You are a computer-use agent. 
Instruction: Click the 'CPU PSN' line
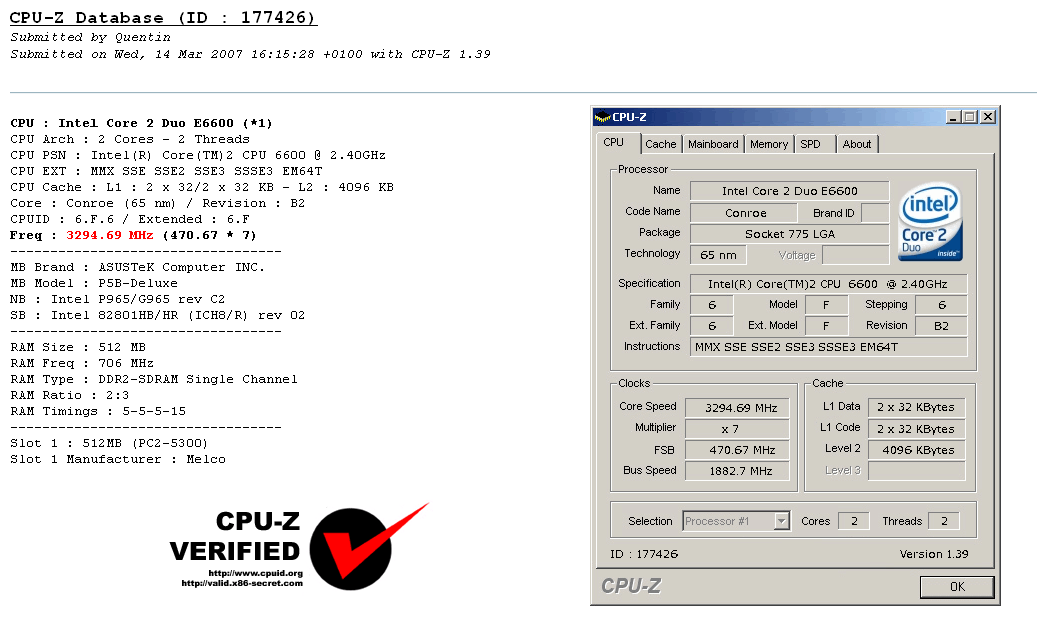[x=198, y=155]
